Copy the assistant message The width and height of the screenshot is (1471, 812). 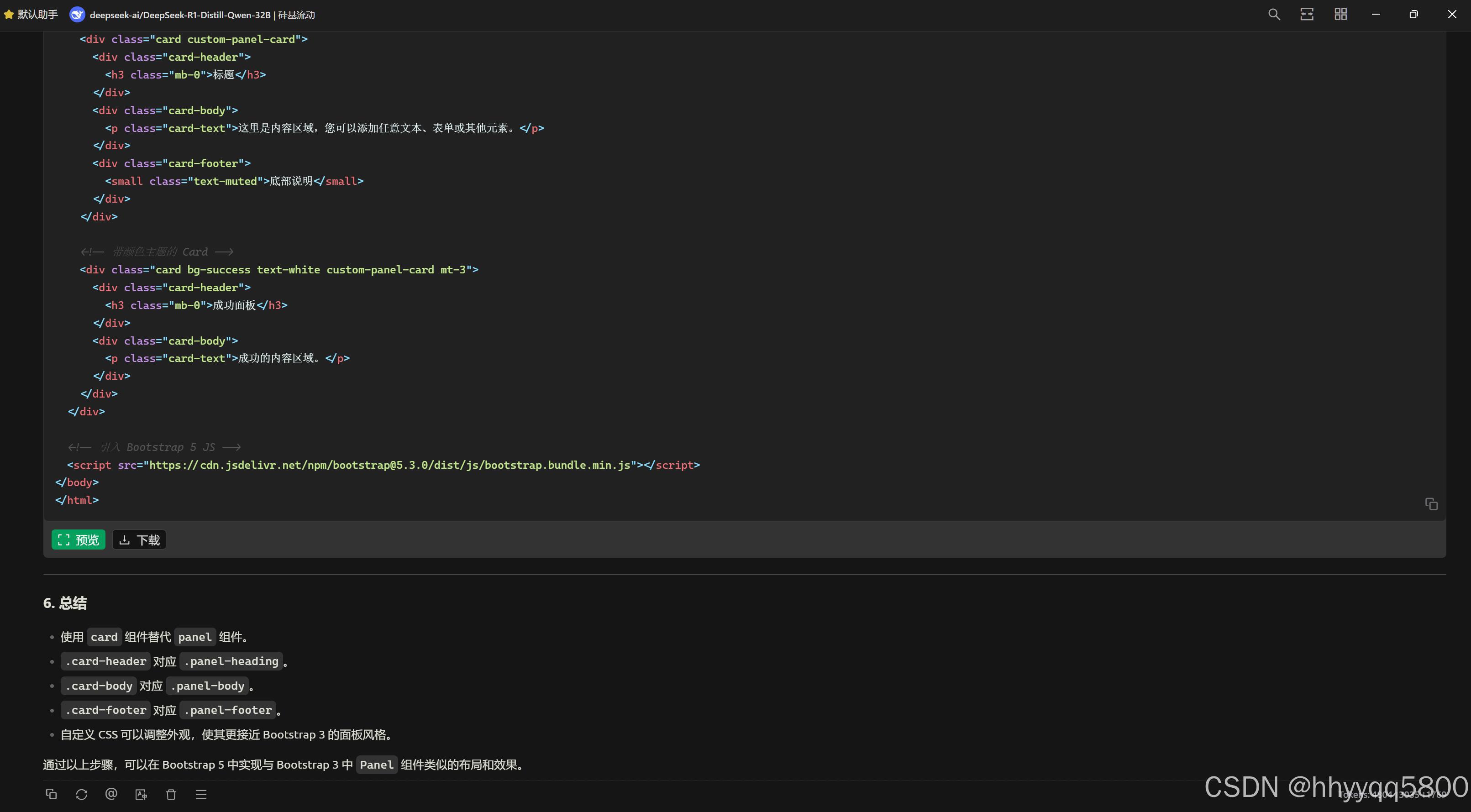tap(52, 794)
